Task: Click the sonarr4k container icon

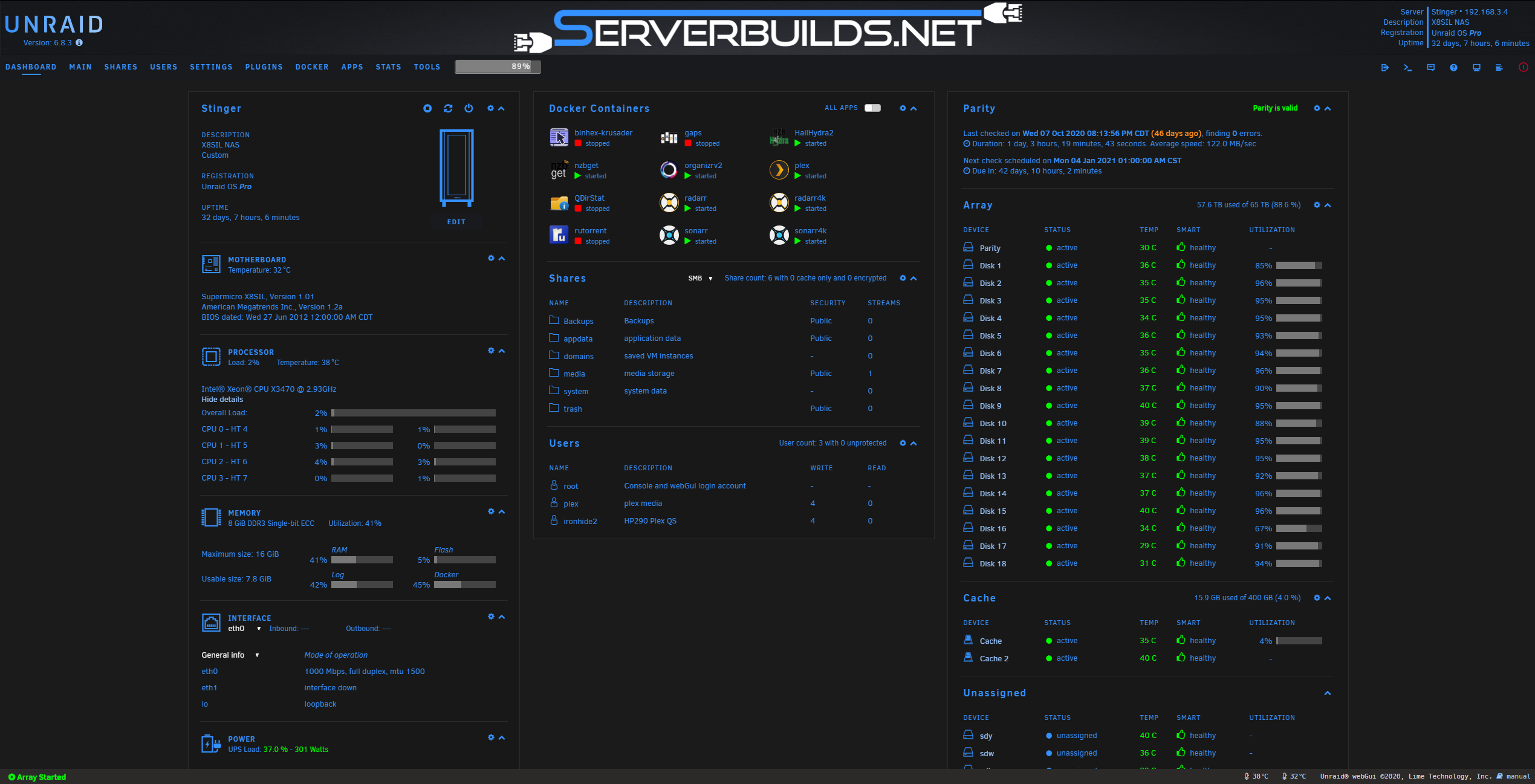Action: click(x=779, y=235)
